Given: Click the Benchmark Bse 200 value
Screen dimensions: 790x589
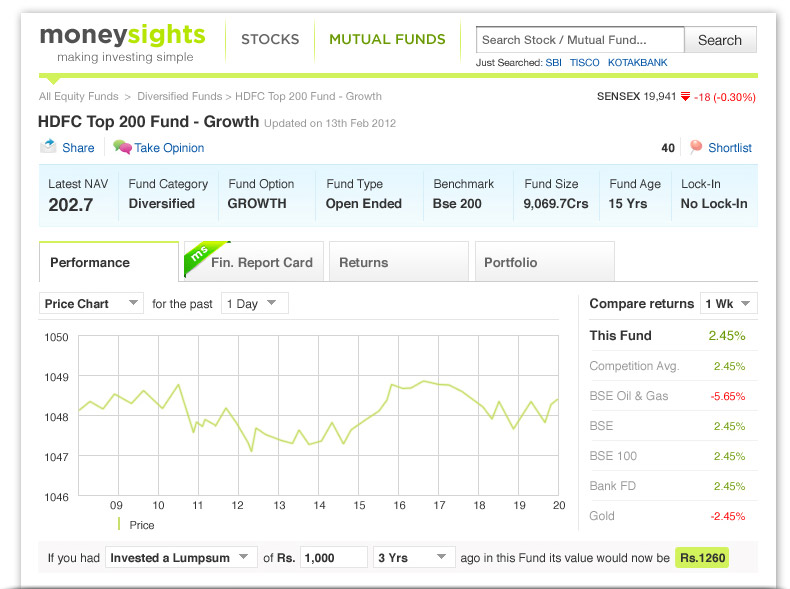Looking at the screenshot, I should (457, 204).
